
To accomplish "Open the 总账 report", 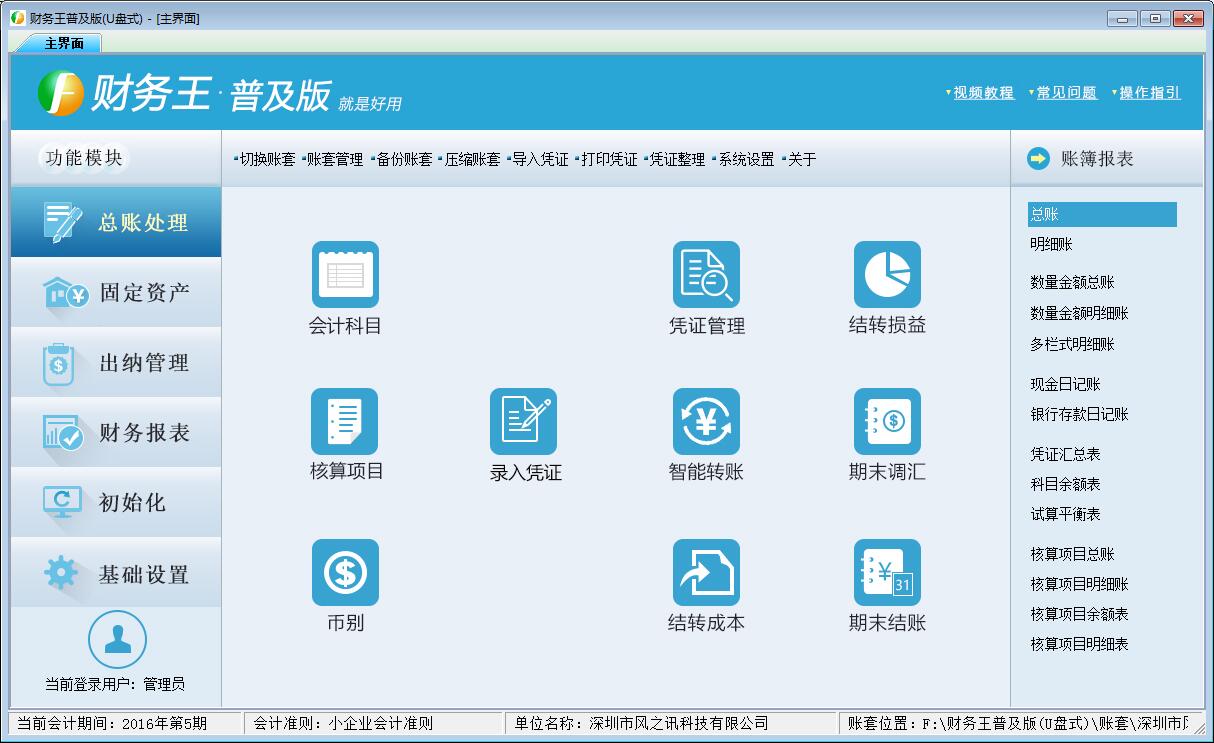I will click(1102, 214).
